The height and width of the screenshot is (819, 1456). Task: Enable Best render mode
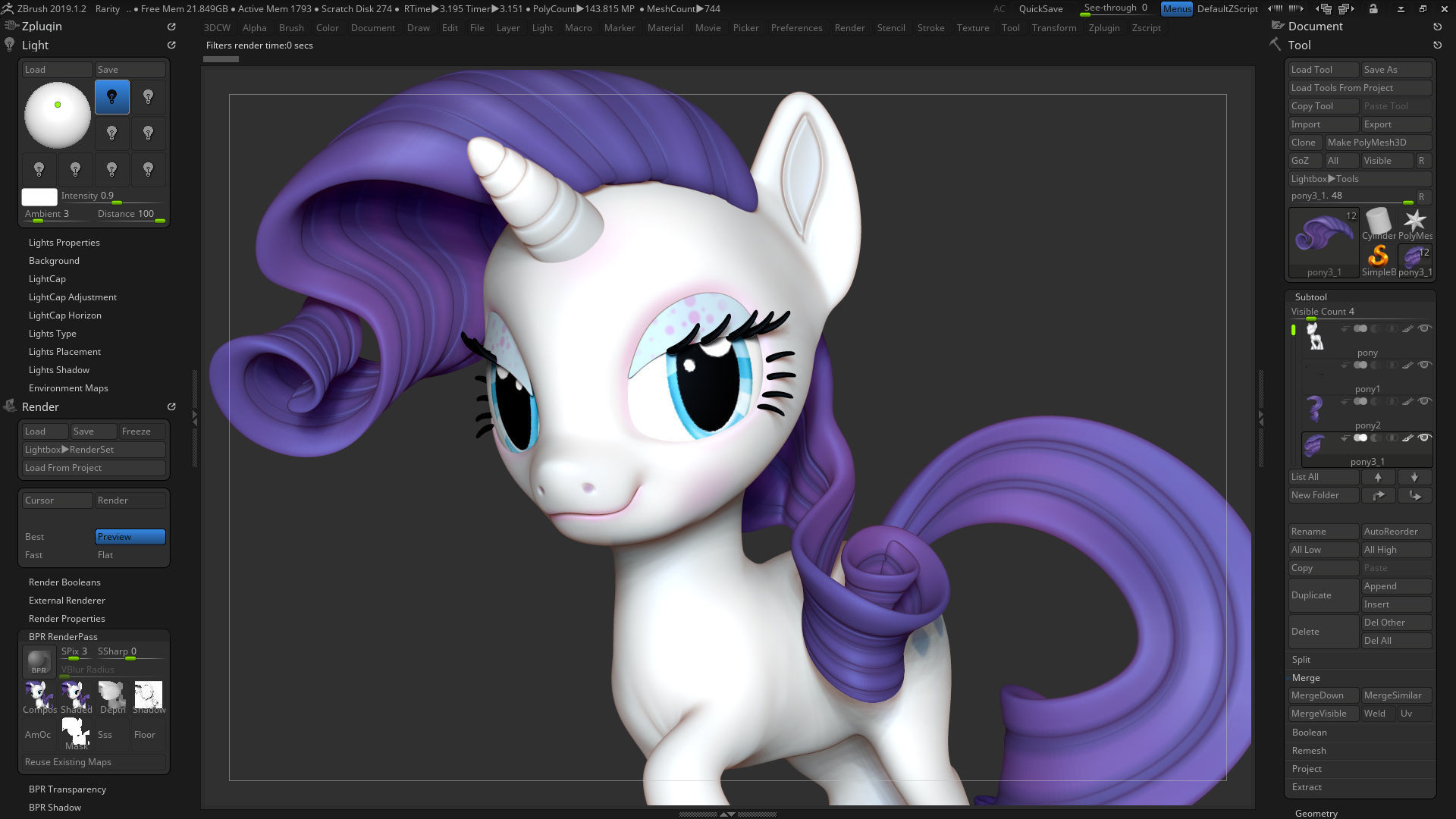point(57,537)
